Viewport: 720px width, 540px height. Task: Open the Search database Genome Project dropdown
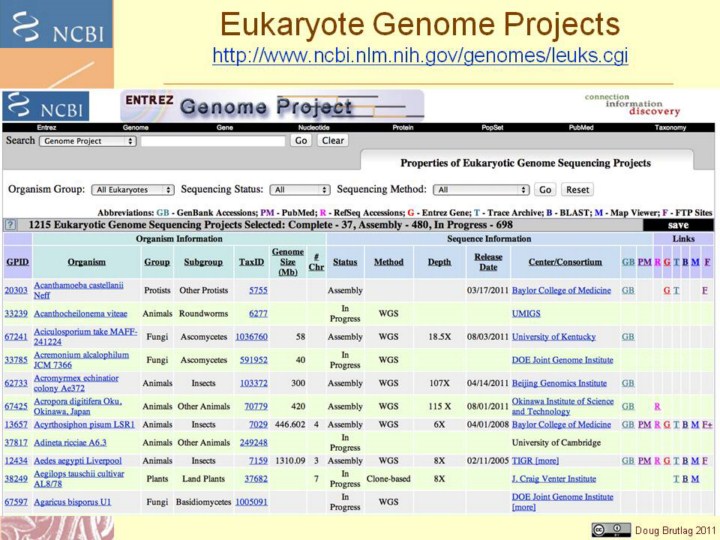[88, 141]
